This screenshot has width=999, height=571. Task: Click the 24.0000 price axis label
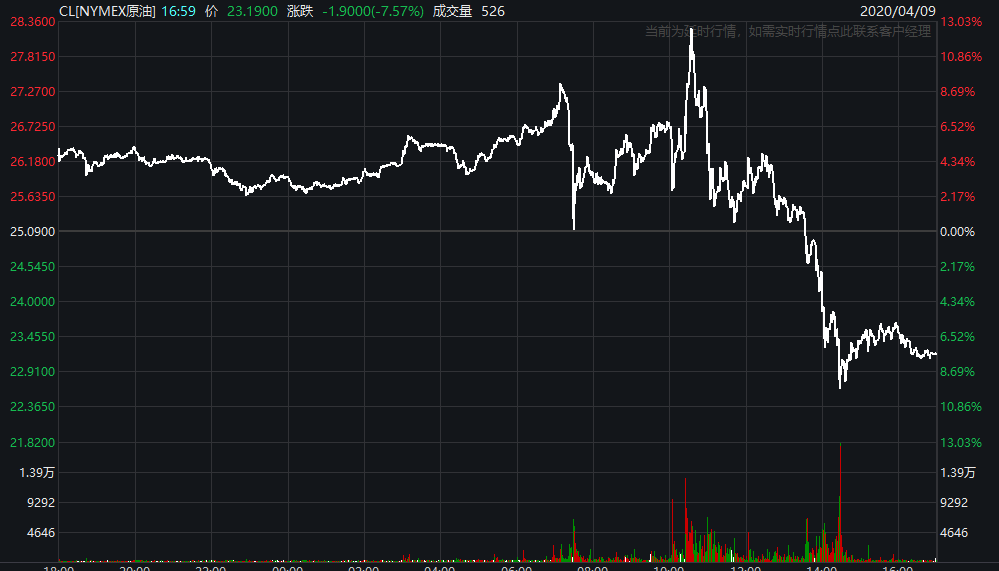[32, 302]
